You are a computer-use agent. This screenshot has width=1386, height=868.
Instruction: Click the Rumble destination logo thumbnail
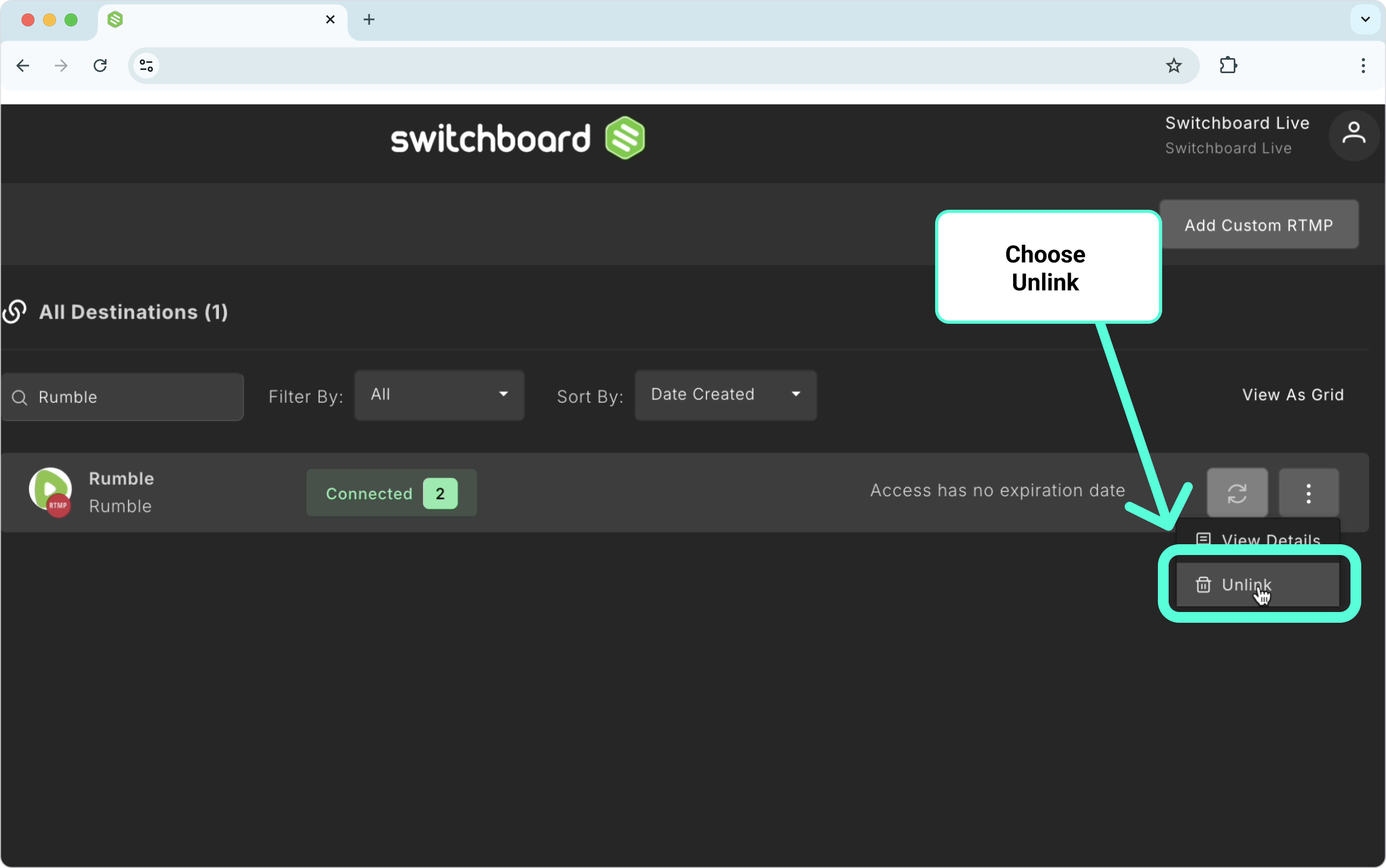[x=51, y=492]
